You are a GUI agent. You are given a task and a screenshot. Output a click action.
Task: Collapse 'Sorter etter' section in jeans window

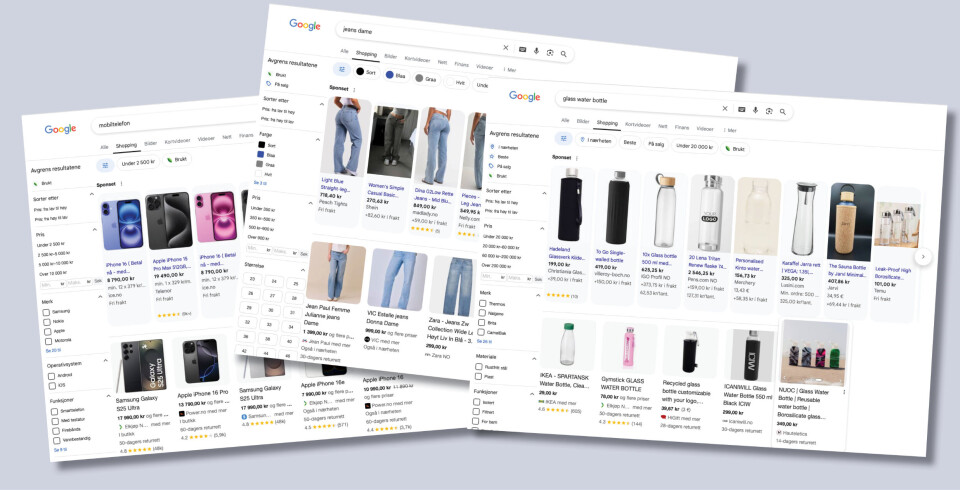coord(322,104)
